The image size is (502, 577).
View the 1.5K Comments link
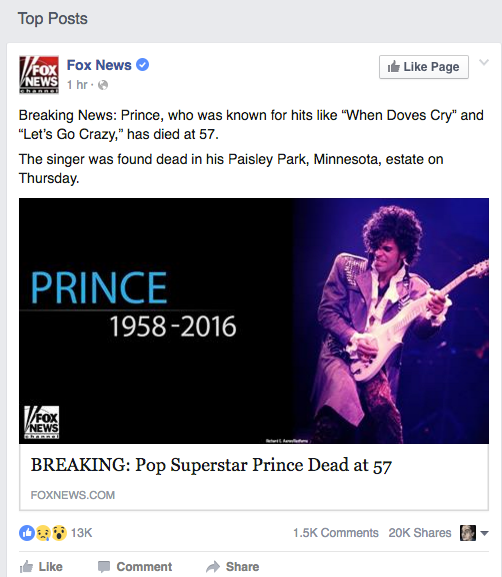tap(336, 533)
